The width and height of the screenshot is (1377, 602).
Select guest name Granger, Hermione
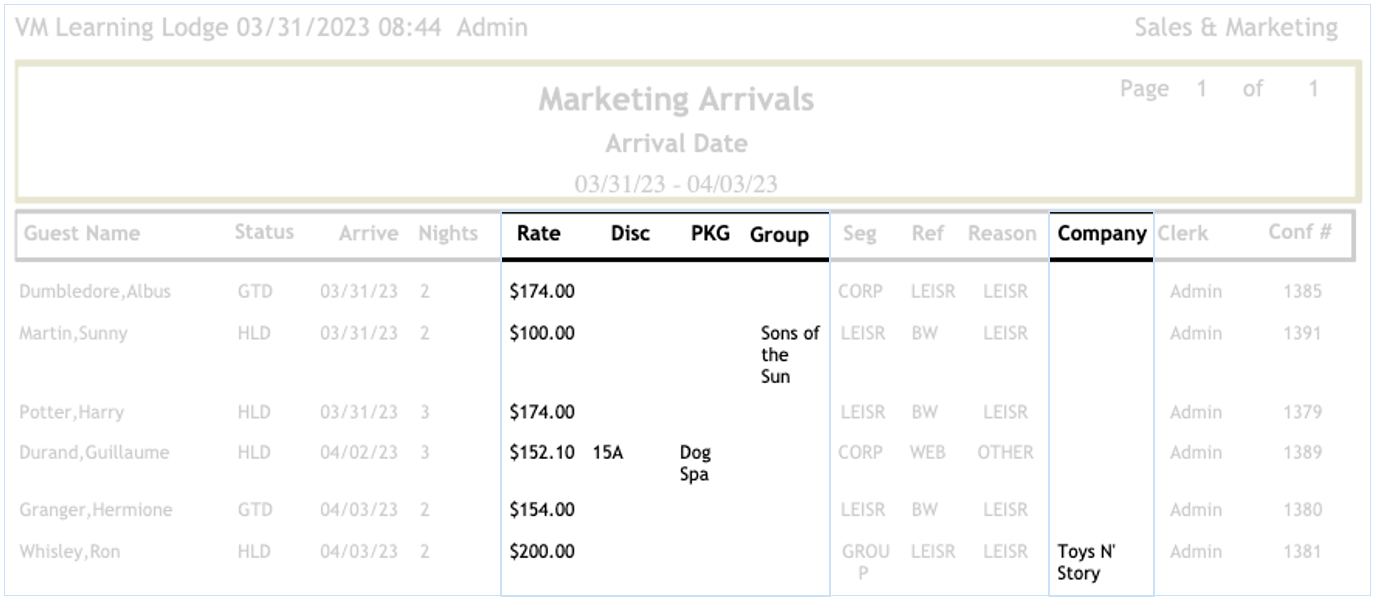(96, 510)
